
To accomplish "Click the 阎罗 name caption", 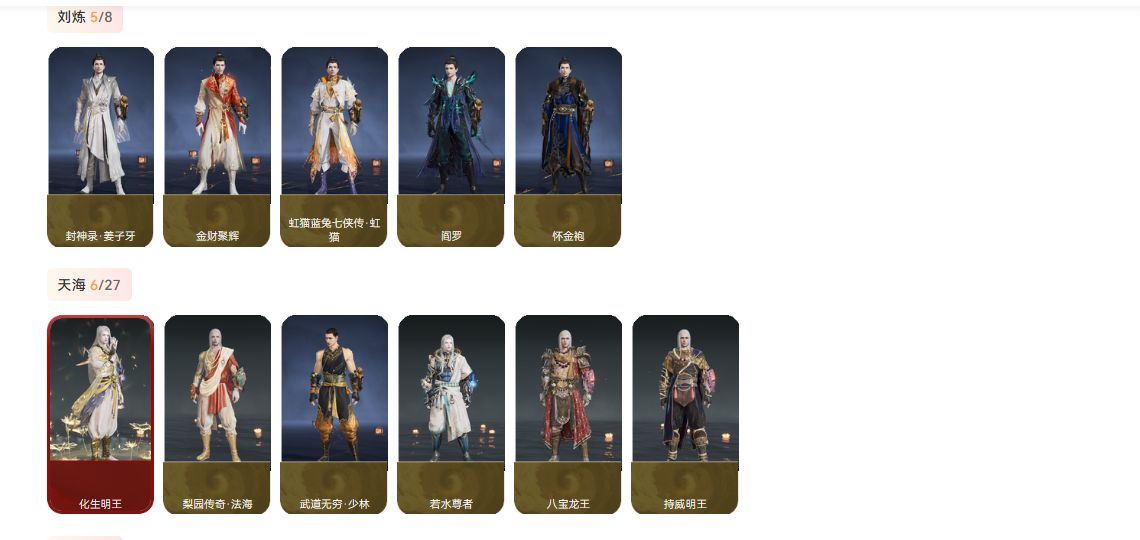I will (x=451, y=236).
